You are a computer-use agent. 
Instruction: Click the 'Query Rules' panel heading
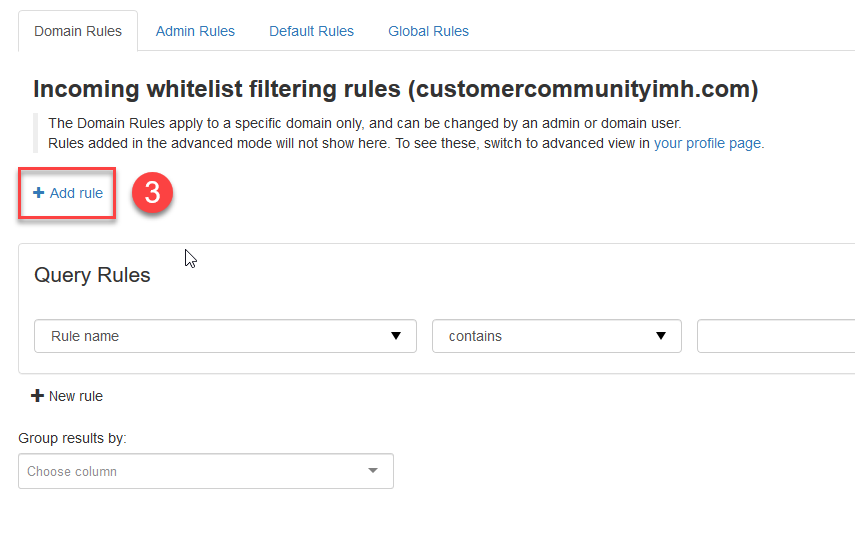pyautogui.click(x=92, y=276)
